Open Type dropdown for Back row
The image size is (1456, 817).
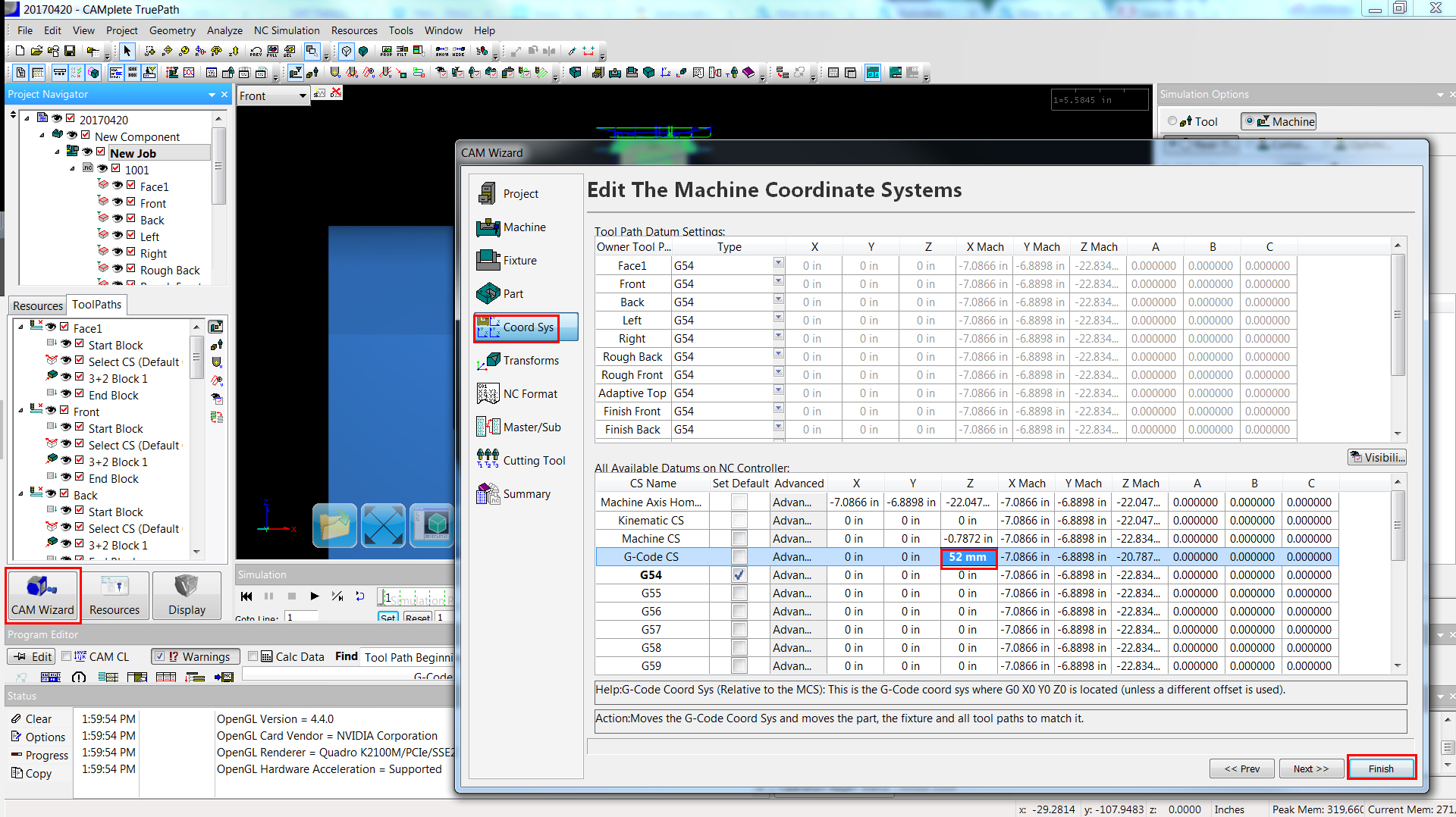pos(778,299)
